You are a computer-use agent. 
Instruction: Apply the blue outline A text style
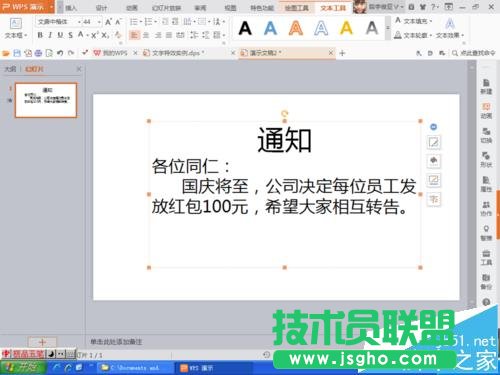[321, 28]
